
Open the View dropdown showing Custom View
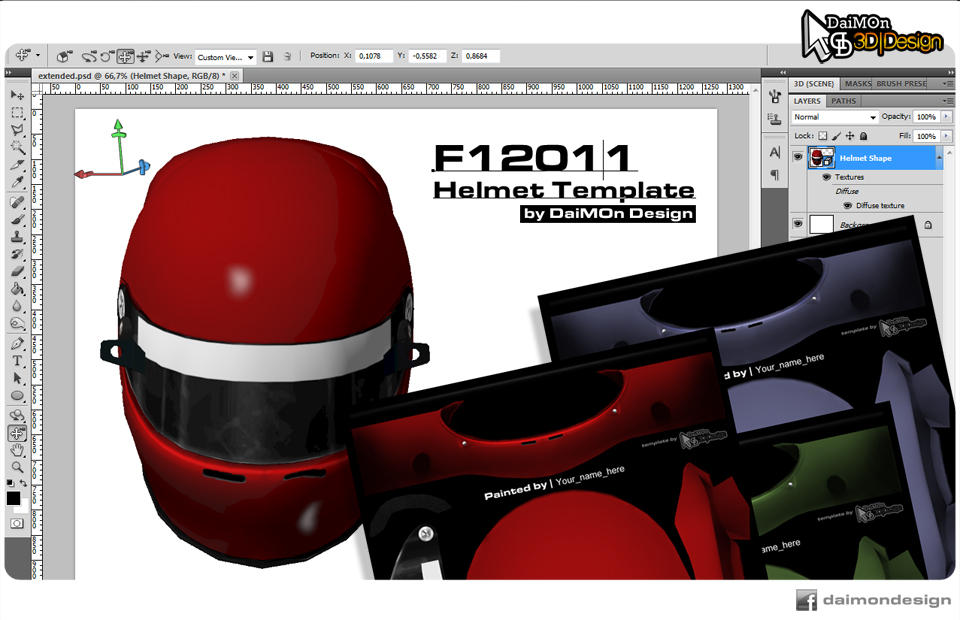click(225, 57)
